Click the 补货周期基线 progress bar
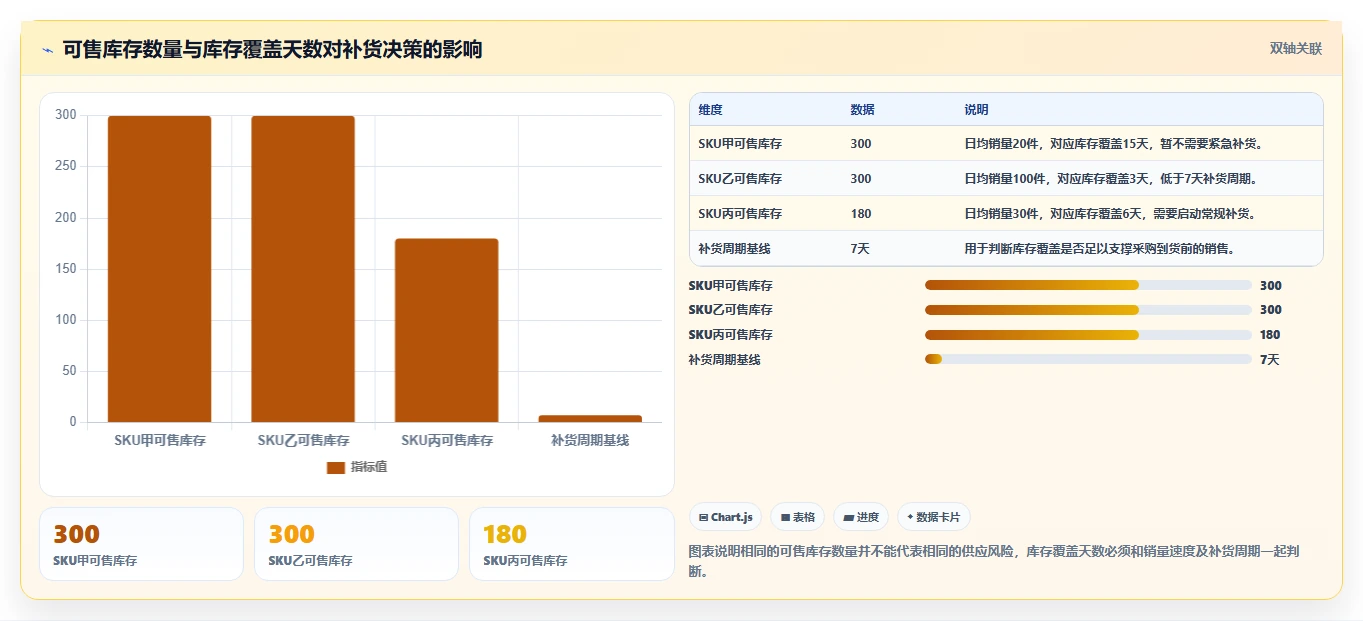The width and height of the screenshot is (1363, 621). point(1088,359)
